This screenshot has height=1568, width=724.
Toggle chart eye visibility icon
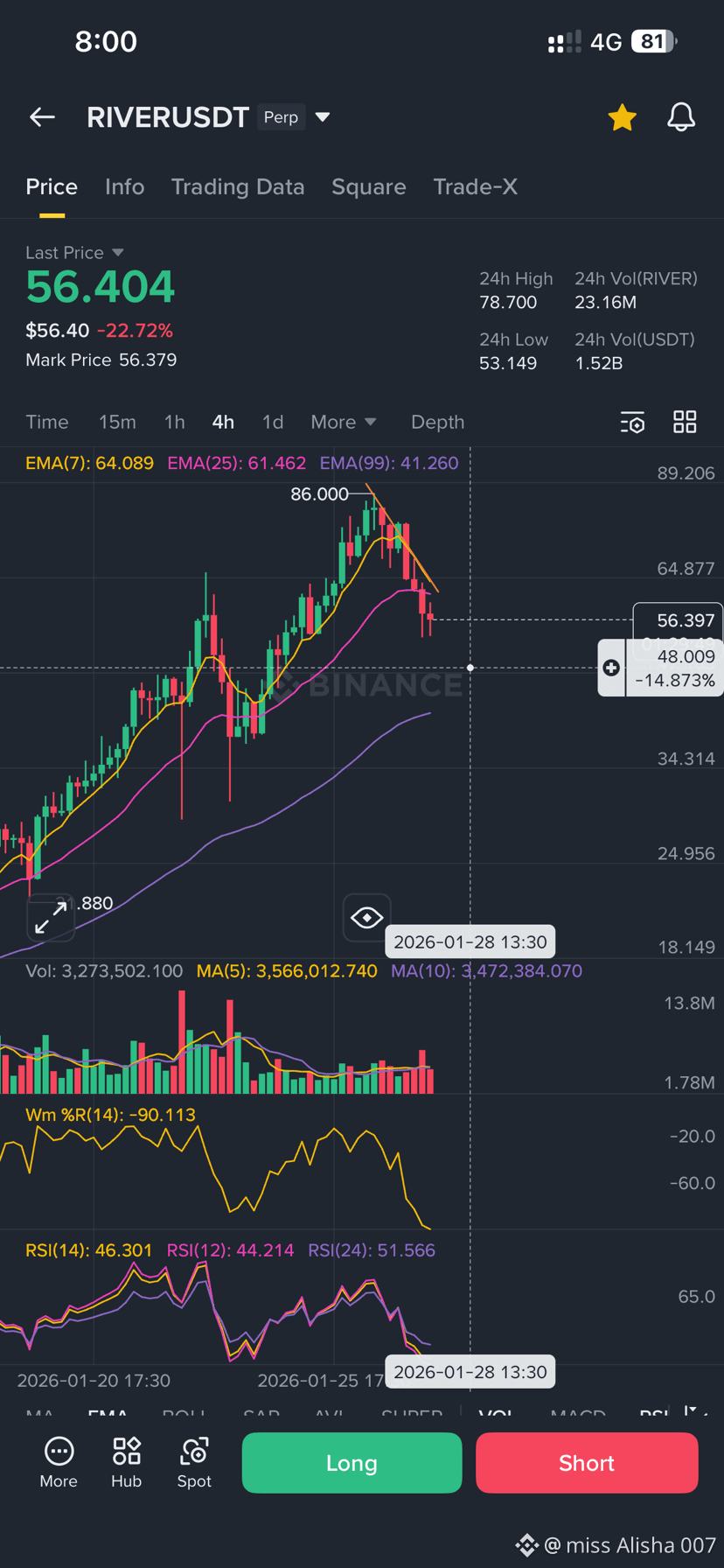(366, 918)
